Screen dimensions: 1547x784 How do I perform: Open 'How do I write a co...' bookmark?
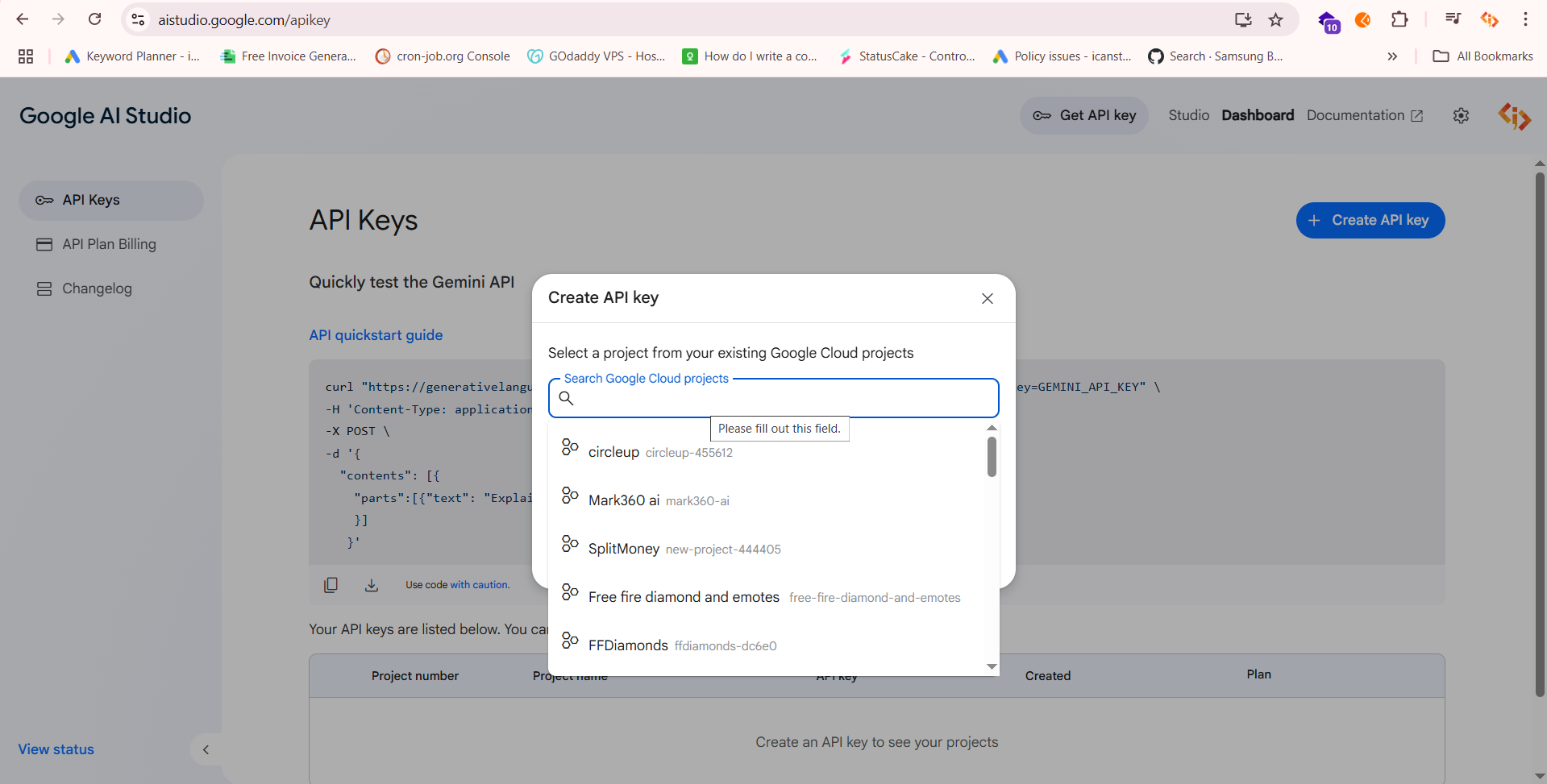coord(751,56)
